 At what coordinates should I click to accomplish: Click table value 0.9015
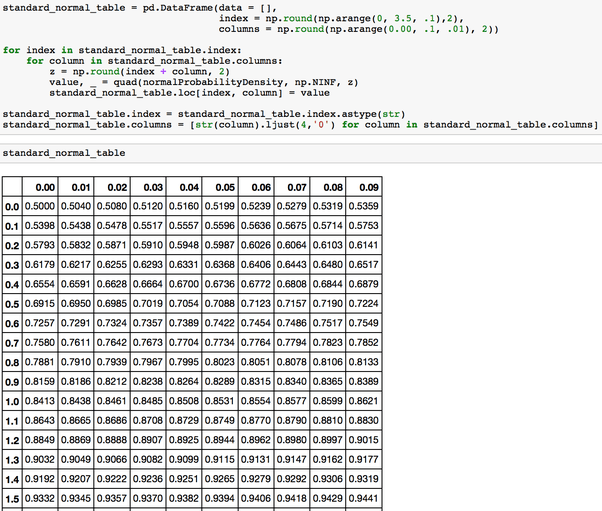tap(364, 440)
